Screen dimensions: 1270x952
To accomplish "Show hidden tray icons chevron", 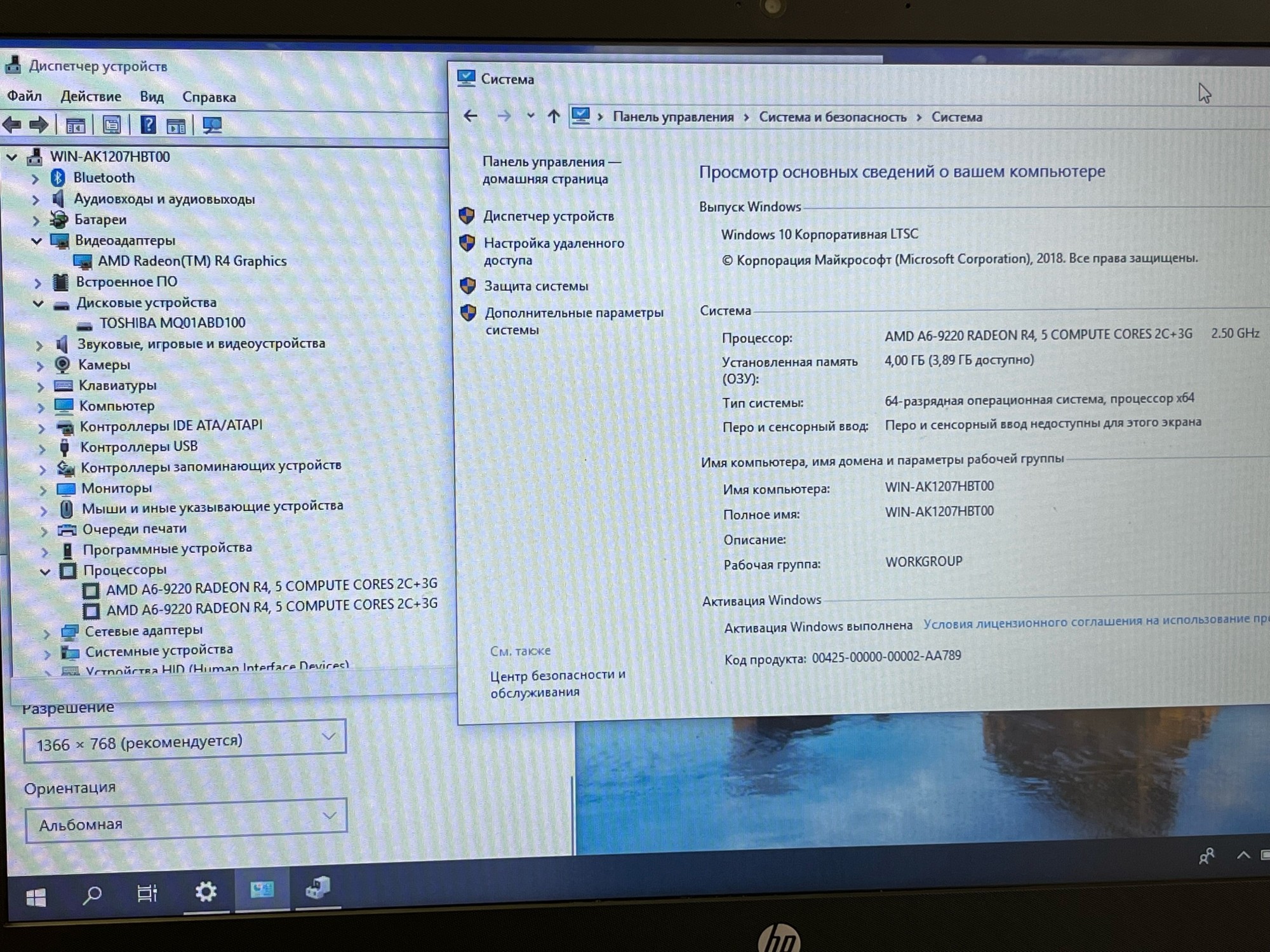I will [1243, 855].
